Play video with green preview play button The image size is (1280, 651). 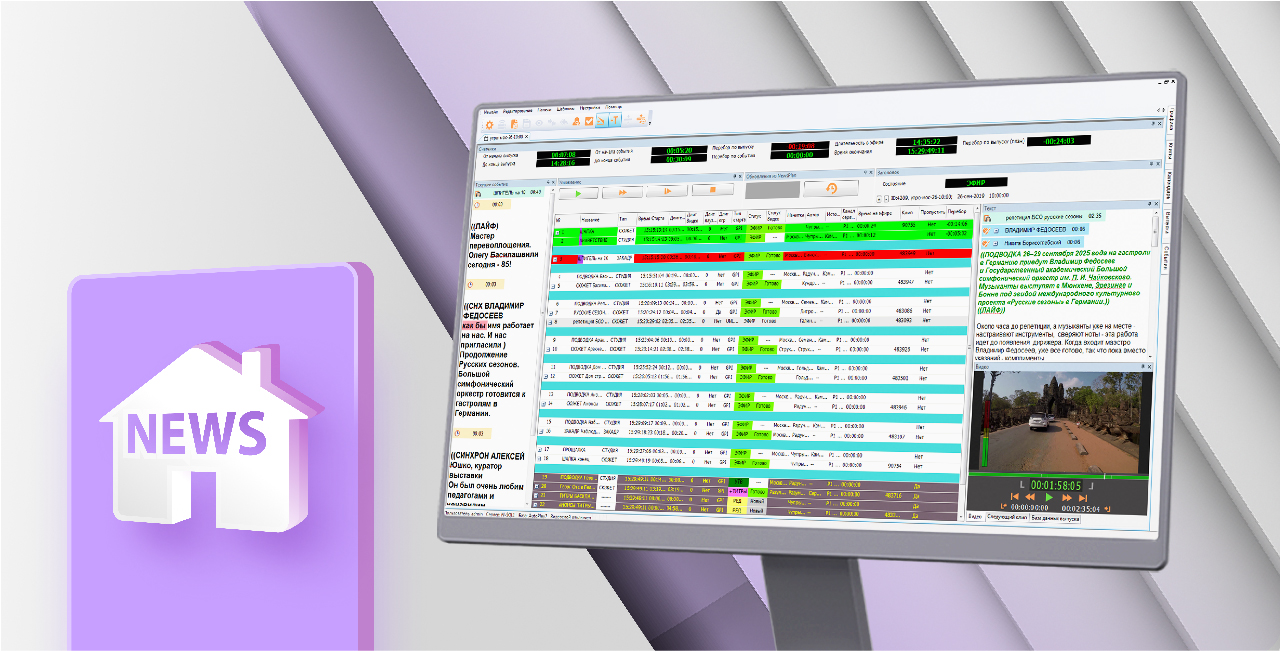click(x=1049, y=496)
